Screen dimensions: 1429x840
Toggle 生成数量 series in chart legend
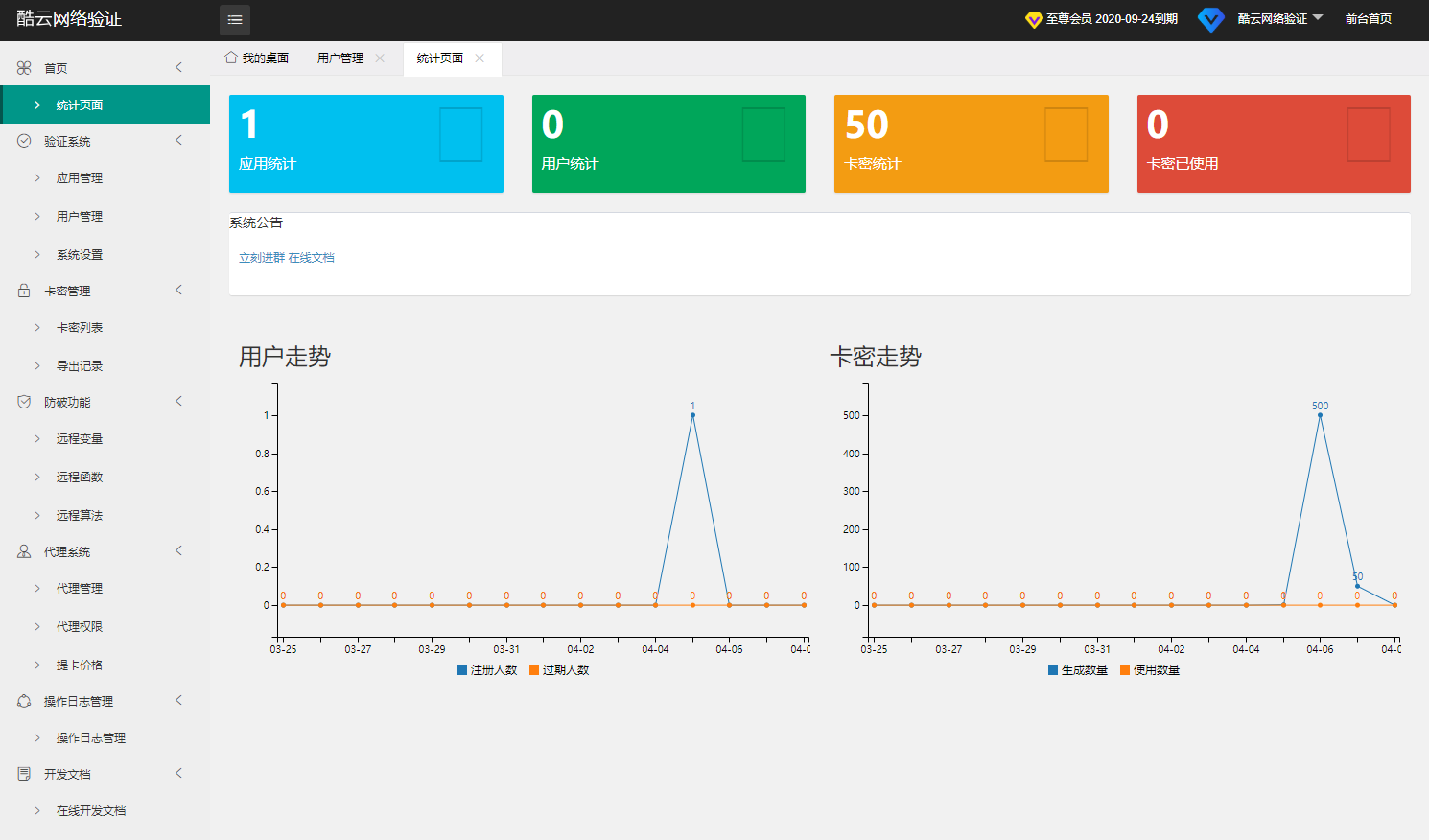(x=1078, y=670)
